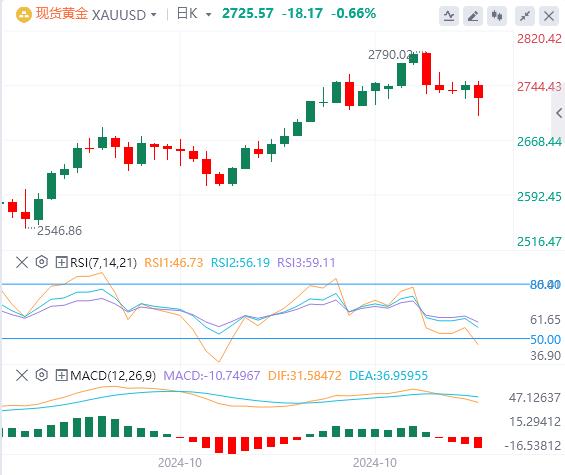This screenshot has width=565, height=475.
Task: Click the 2790.02 high price marker
Action: 390,55
